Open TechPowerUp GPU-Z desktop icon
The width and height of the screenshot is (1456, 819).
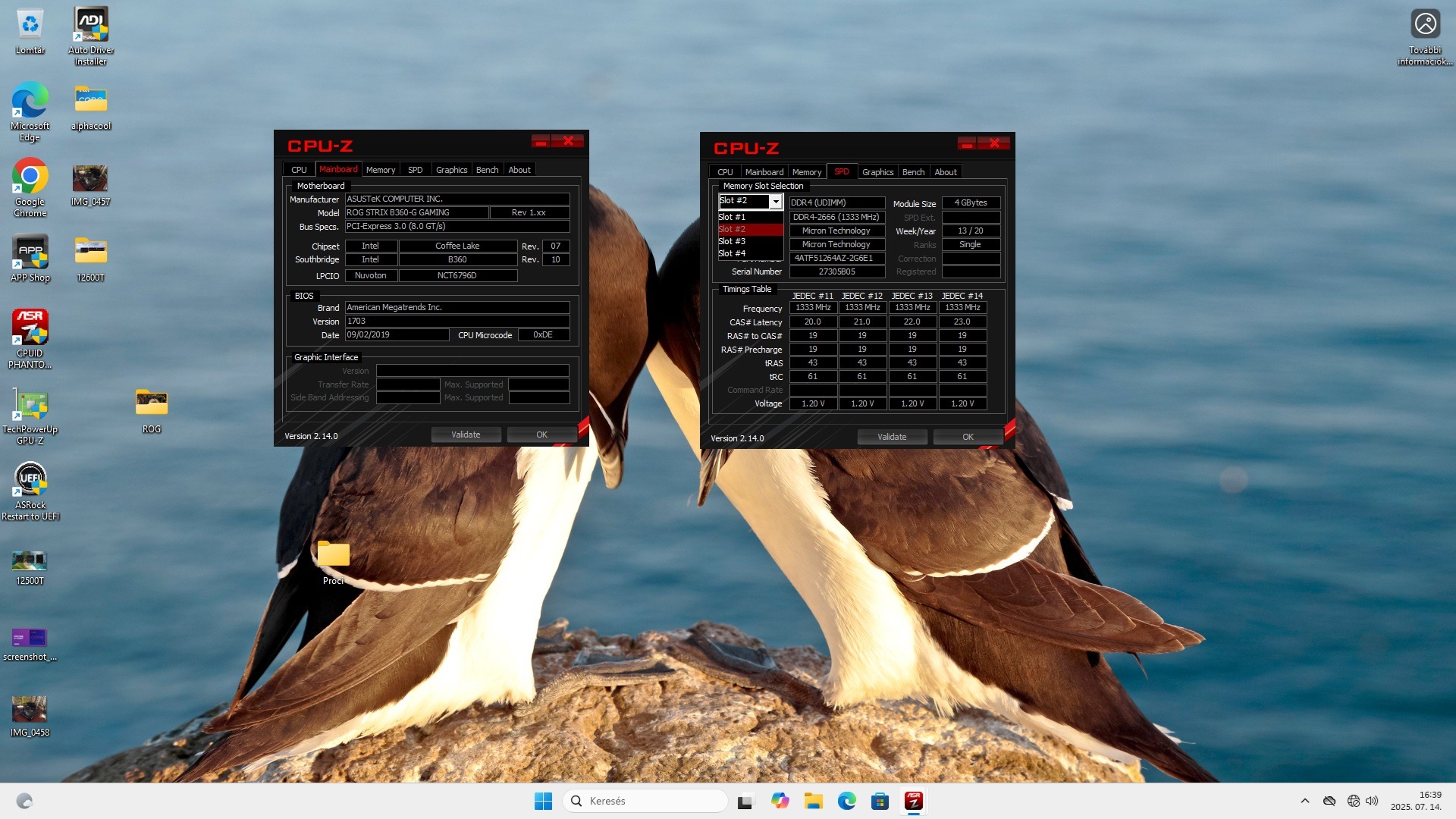click(x=30, y=406)
